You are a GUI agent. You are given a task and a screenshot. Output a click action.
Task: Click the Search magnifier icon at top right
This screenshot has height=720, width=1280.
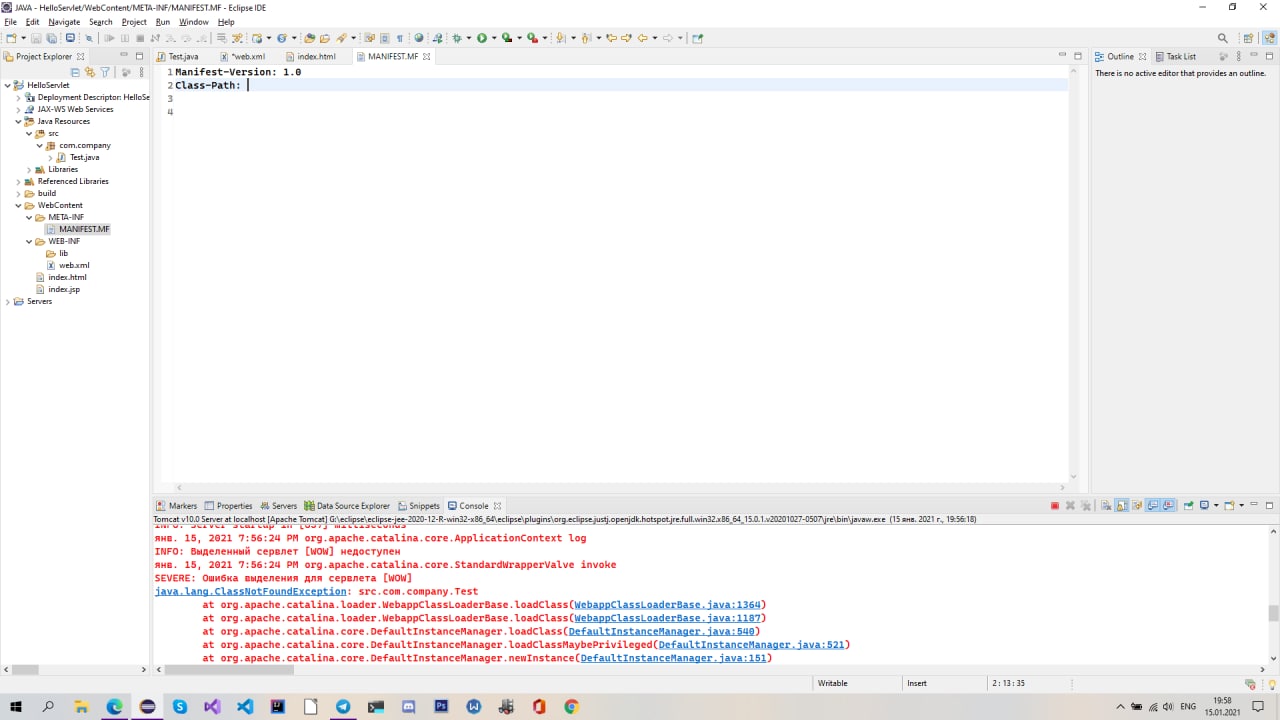click(x=1222, y=38)
